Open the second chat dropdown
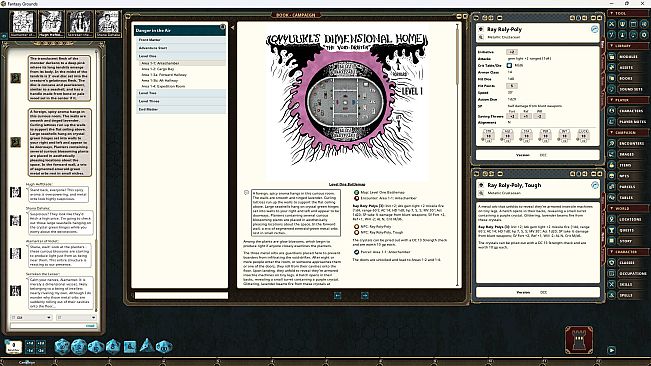 (76, 317)
